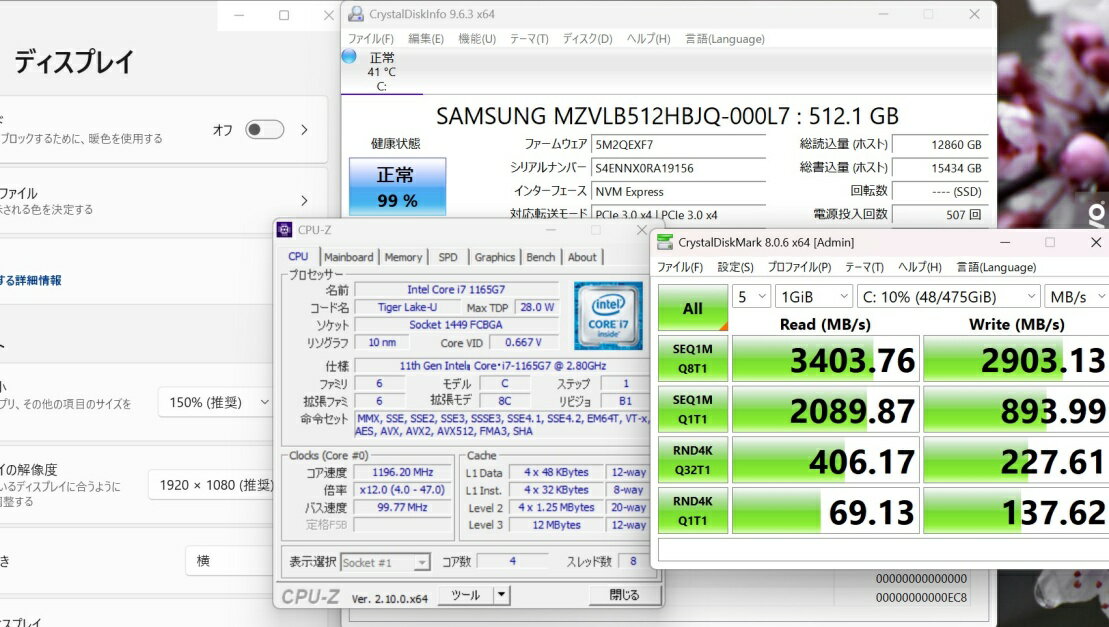Run the RND4K Q32T1 benchmark test

click(x=693, y=461)
